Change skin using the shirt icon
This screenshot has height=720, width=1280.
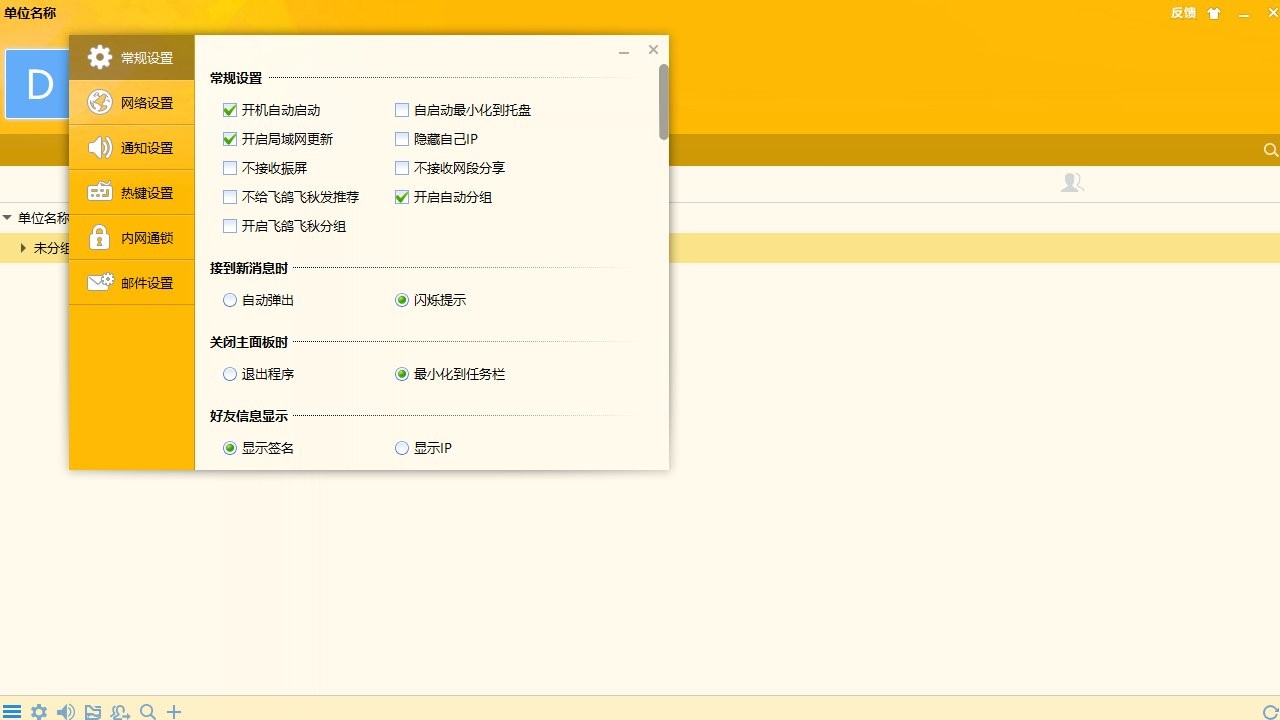point(1214,13)
